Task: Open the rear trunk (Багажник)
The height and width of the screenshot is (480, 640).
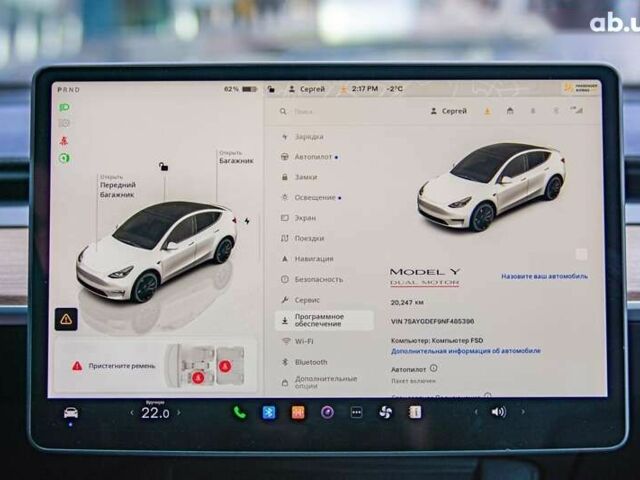Action: tap(236, 158)
